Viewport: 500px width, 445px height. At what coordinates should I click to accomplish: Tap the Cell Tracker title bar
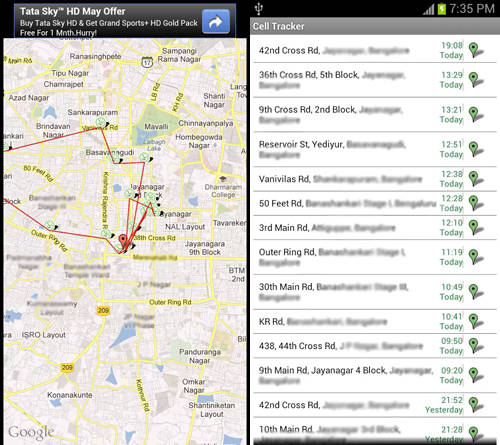coord(375,26)
